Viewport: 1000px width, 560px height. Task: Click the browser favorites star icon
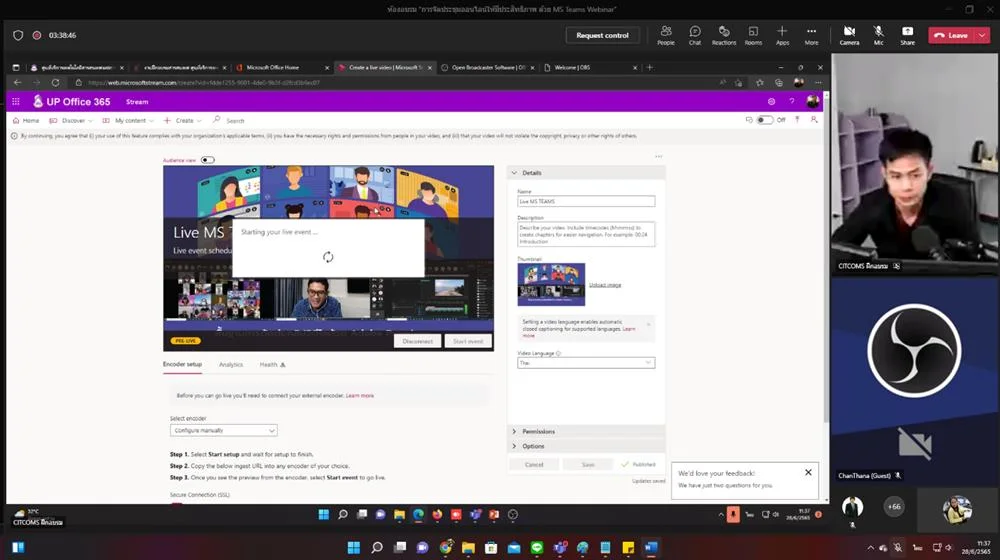(x=760, y=82)
